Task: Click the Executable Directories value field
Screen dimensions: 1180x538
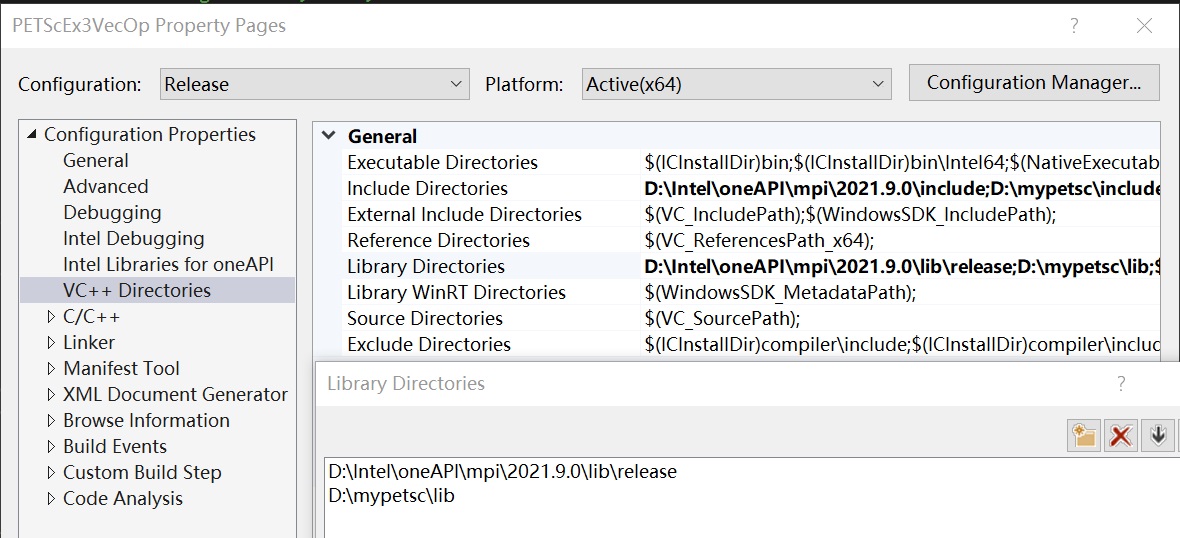Action: pos(900,162)
